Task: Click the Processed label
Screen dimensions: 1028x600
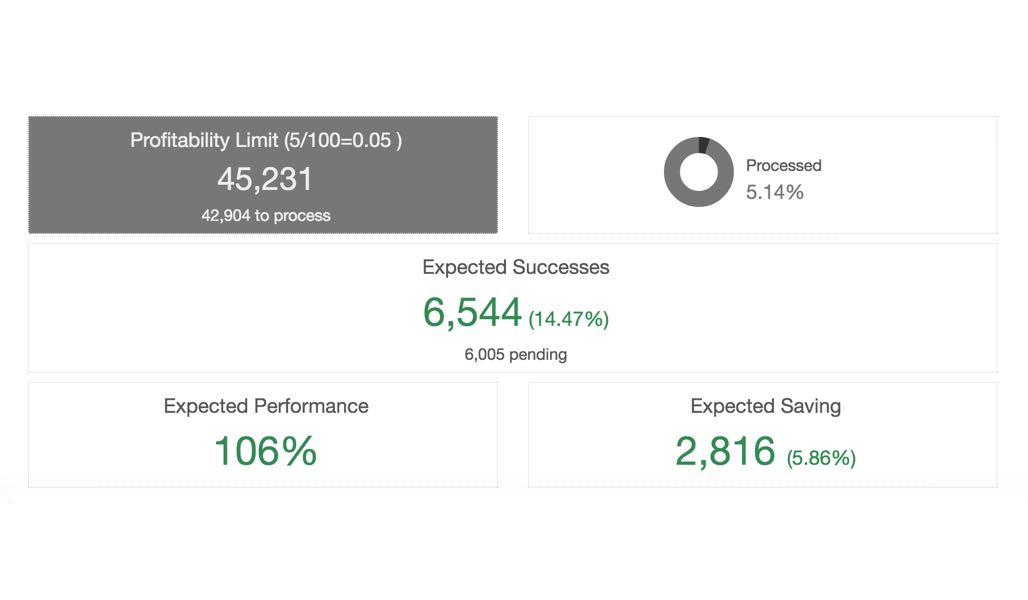Action: coord(783,165)
